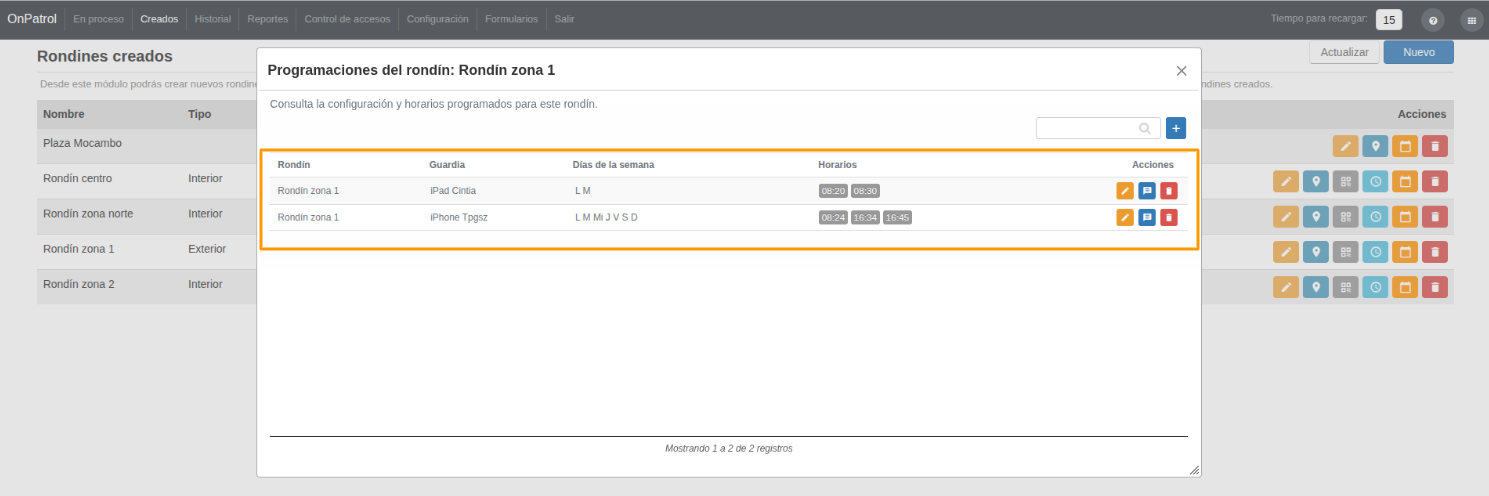Viewport: 1489px width, 496px height.
Task: Click the Actualizar button
Action: (1345, 52)
